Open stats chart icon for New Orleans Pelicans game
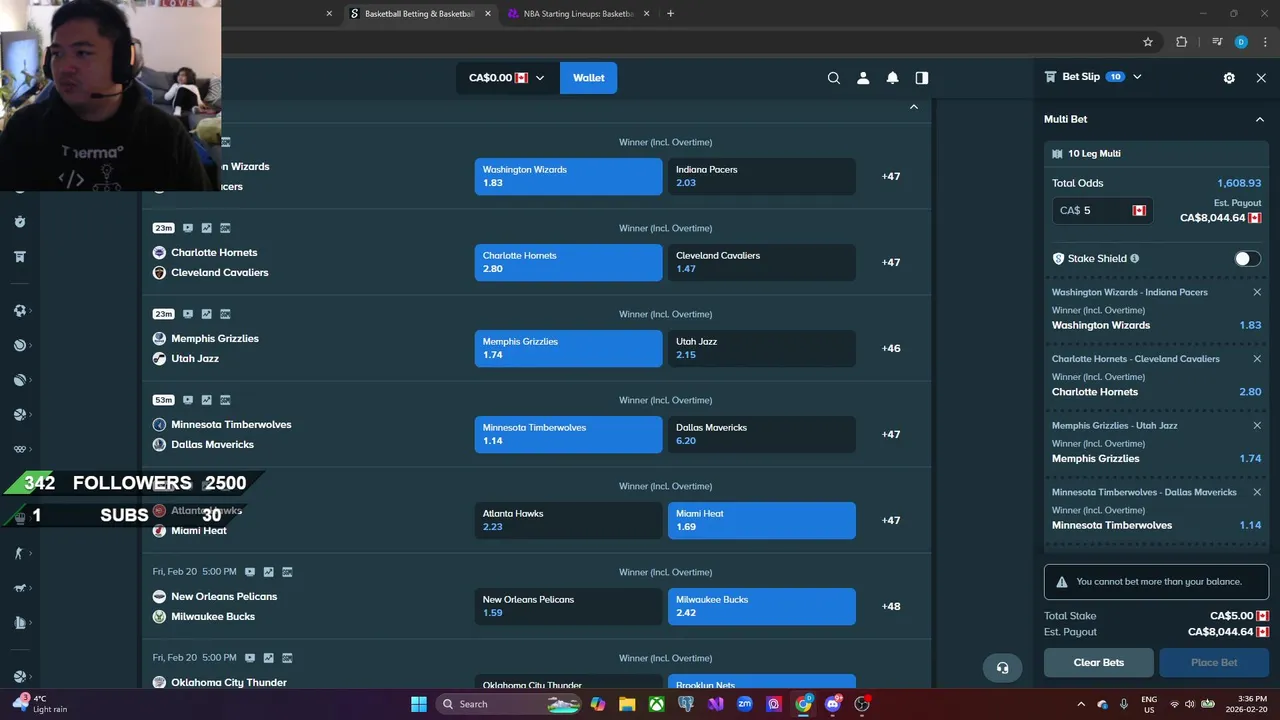Viewport: 1280px width, 720px height. tap(268, 572)
